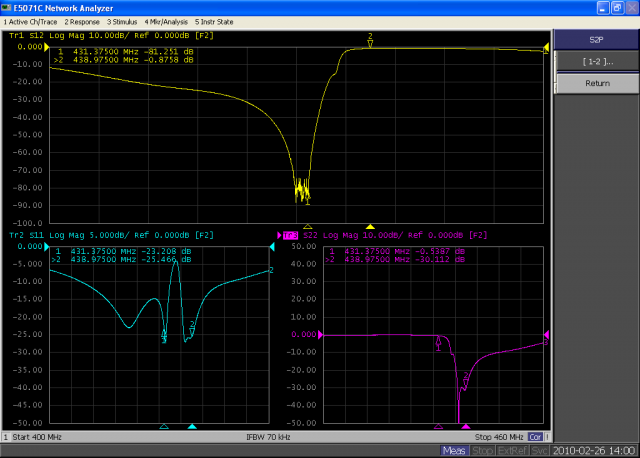Select yellow marker triangle below S12 plot
The image size is (640, 458).
pos(370,227)
